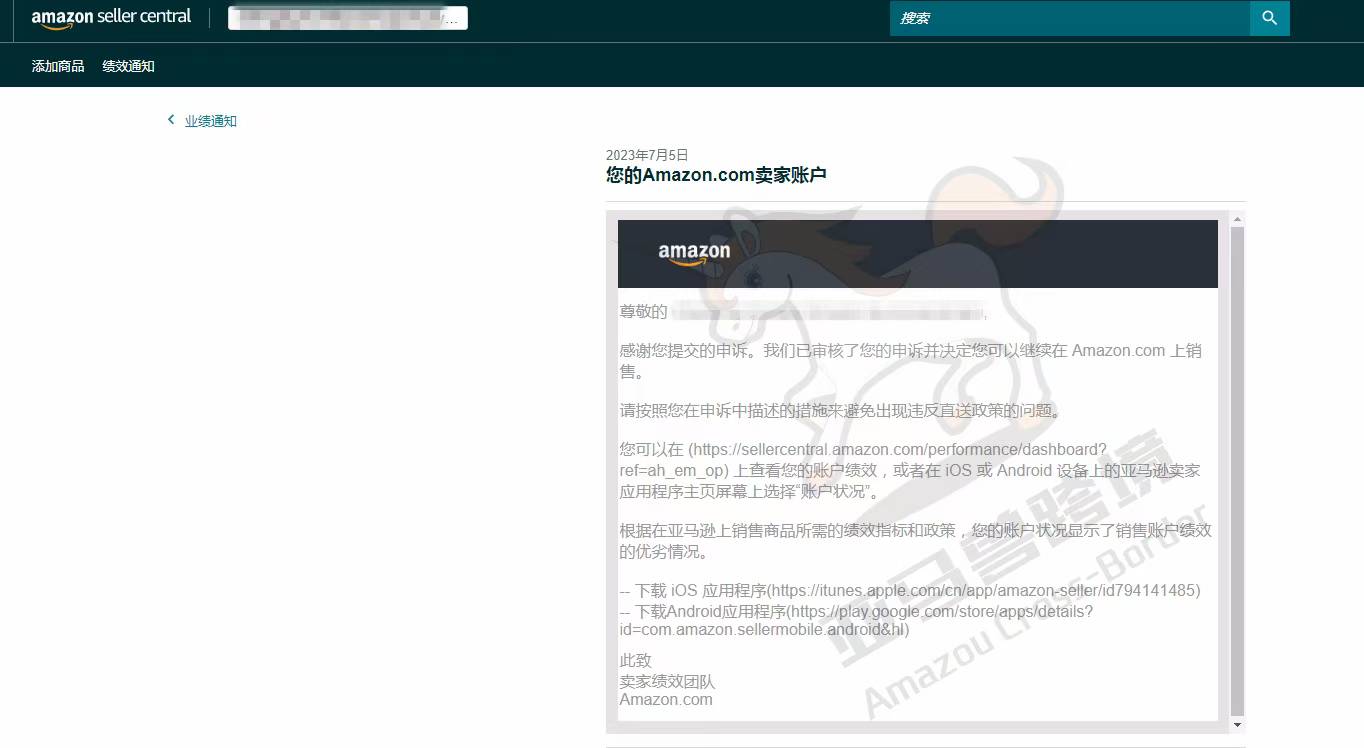Click the greeting 尊敬的
Image resolution: width=1364 pixels, height=748 pixels.
[x=643, y=311]
